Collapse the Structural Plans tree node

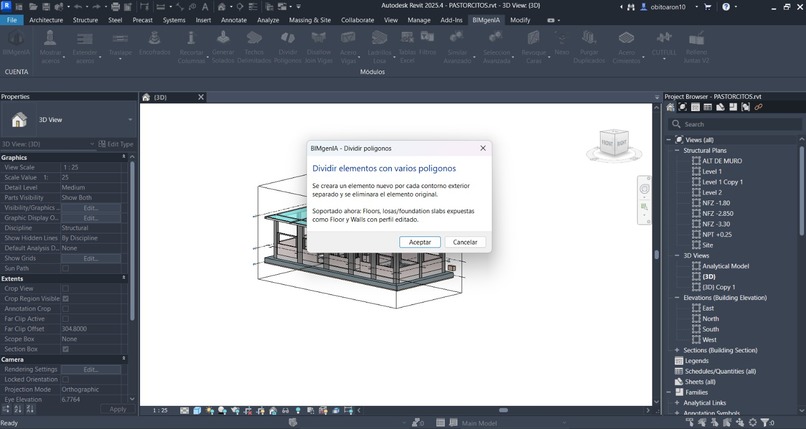(677, 151)
